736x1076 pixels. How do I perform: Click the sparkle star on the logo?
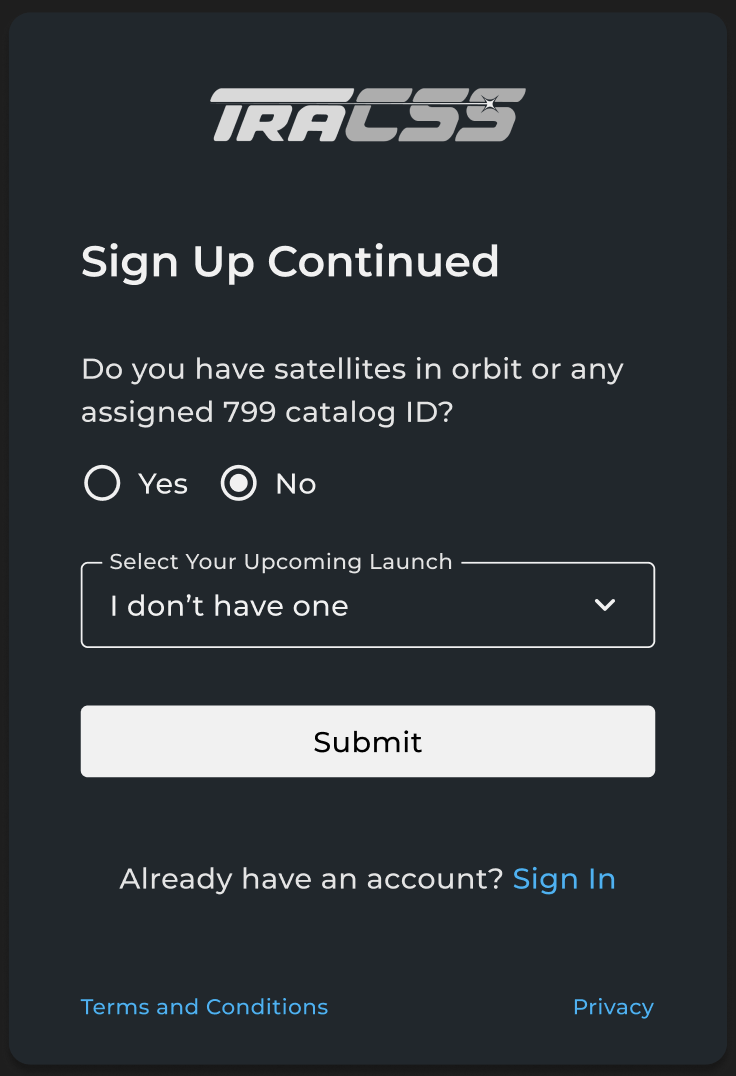tap(489, 104)
